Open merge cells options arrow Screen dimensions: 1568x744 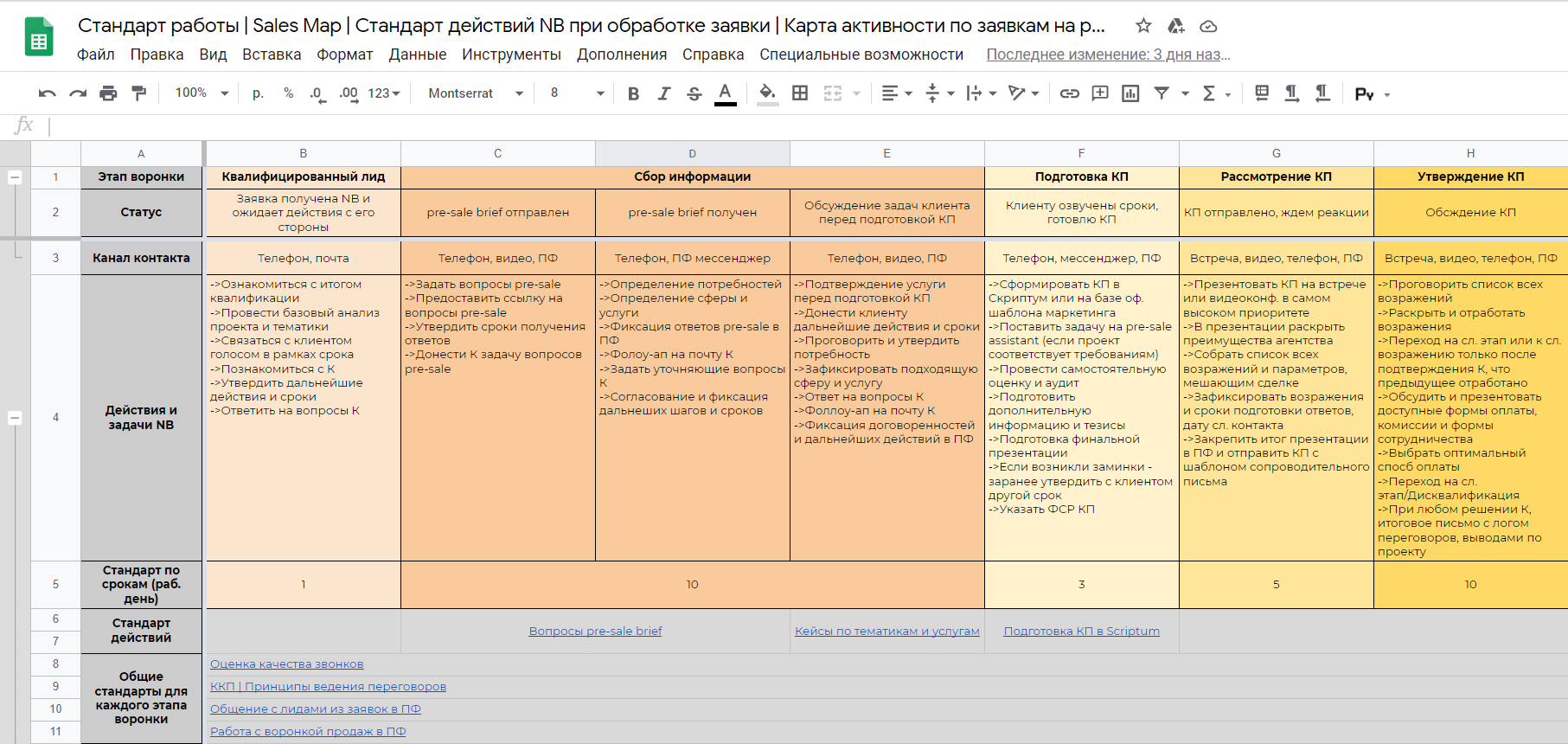tap(856, 93)
